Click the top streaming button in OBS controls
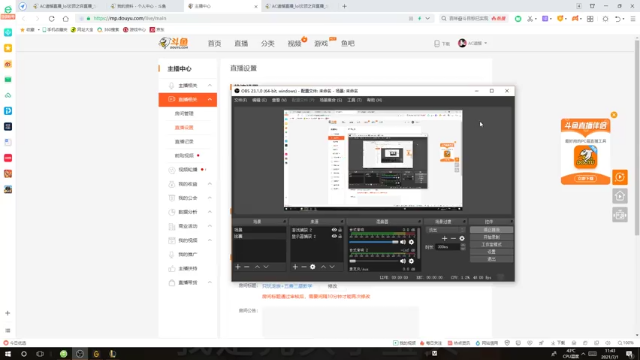The image size is (640, 360). (x=491, y=230)
